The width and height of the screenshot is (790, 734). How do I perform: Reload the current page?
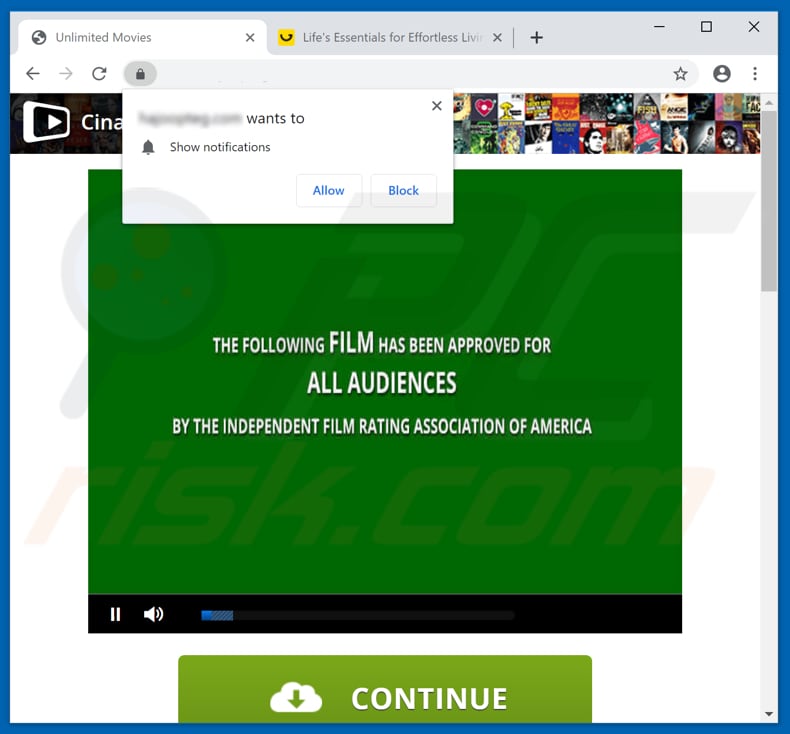(99, 74)
